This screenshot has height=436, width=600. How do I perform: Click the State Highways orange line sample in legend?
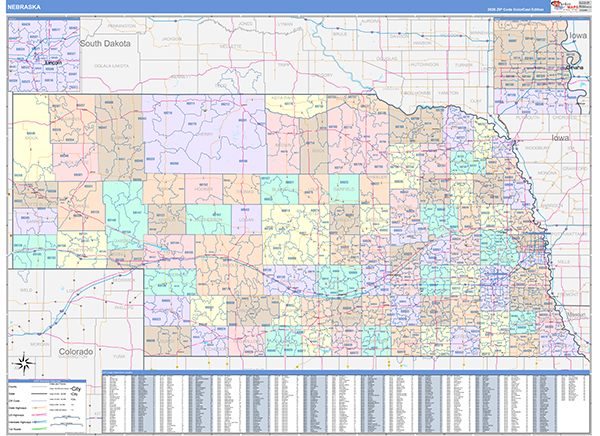pos(37,408)
